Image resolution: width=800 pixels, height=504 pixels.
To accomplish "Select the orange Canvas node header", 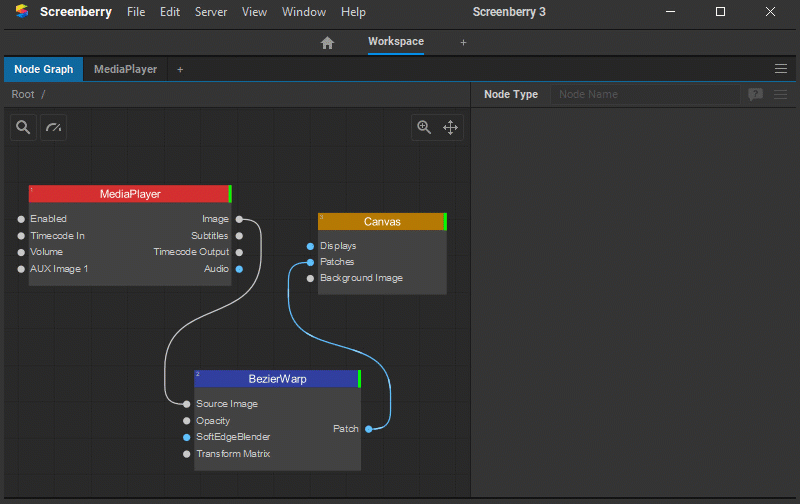I will [381, 221].
